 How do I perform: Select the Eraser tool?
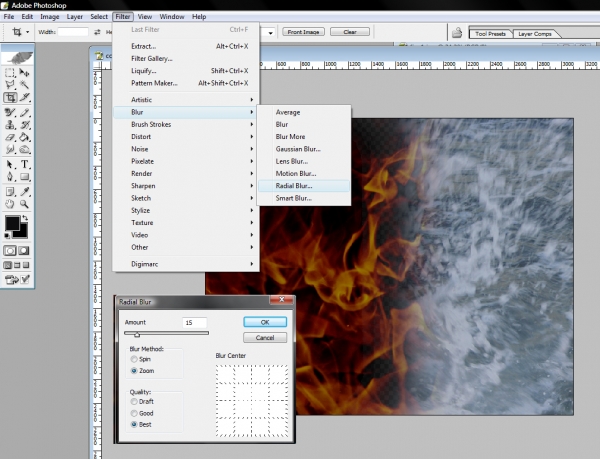(x=10, y=137)
